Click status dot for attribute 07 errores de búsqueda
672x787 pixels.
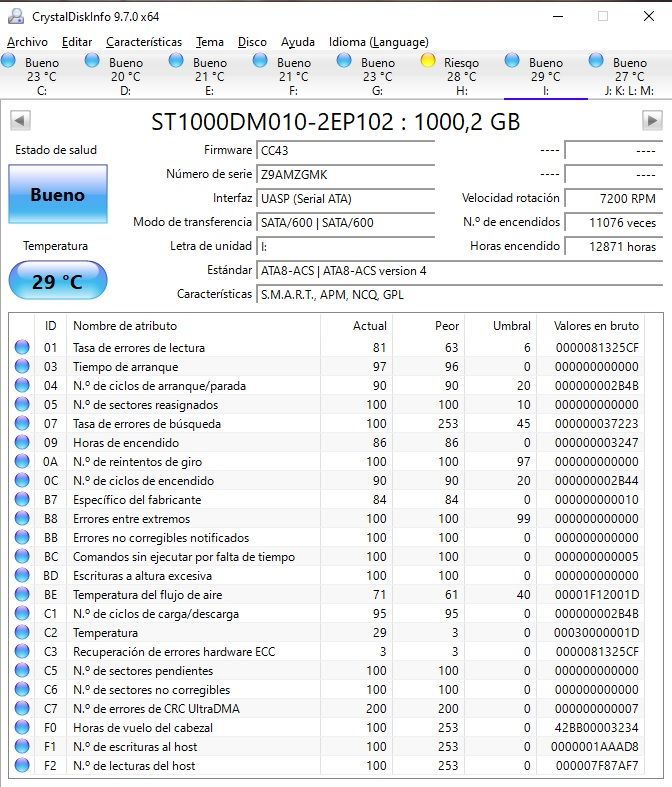(x=22, y=424)
